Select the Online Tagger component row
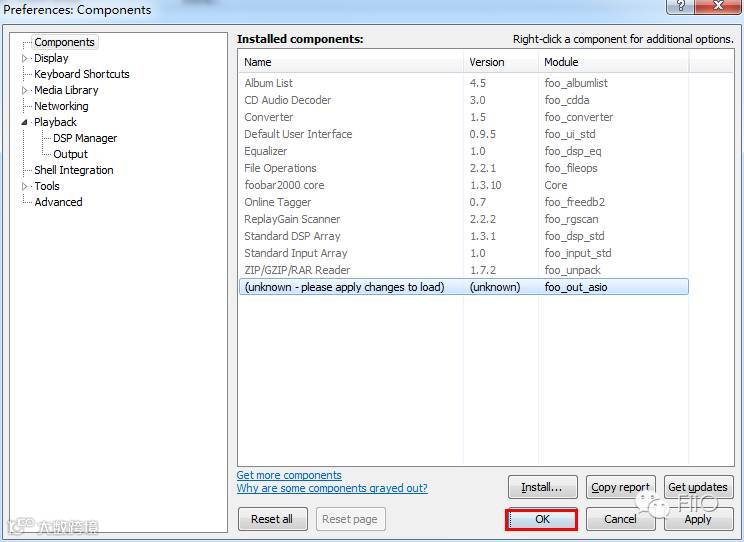 pyautogui.click(x=464, y=202)
